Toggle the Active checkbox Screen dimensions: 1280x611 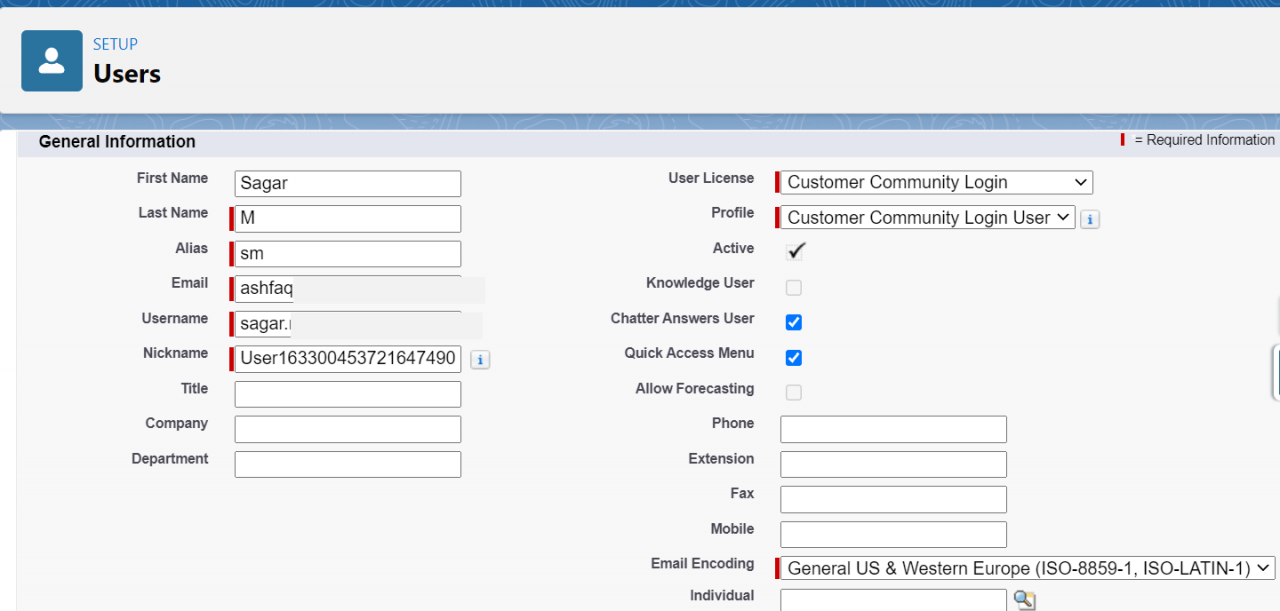(793, 252)
